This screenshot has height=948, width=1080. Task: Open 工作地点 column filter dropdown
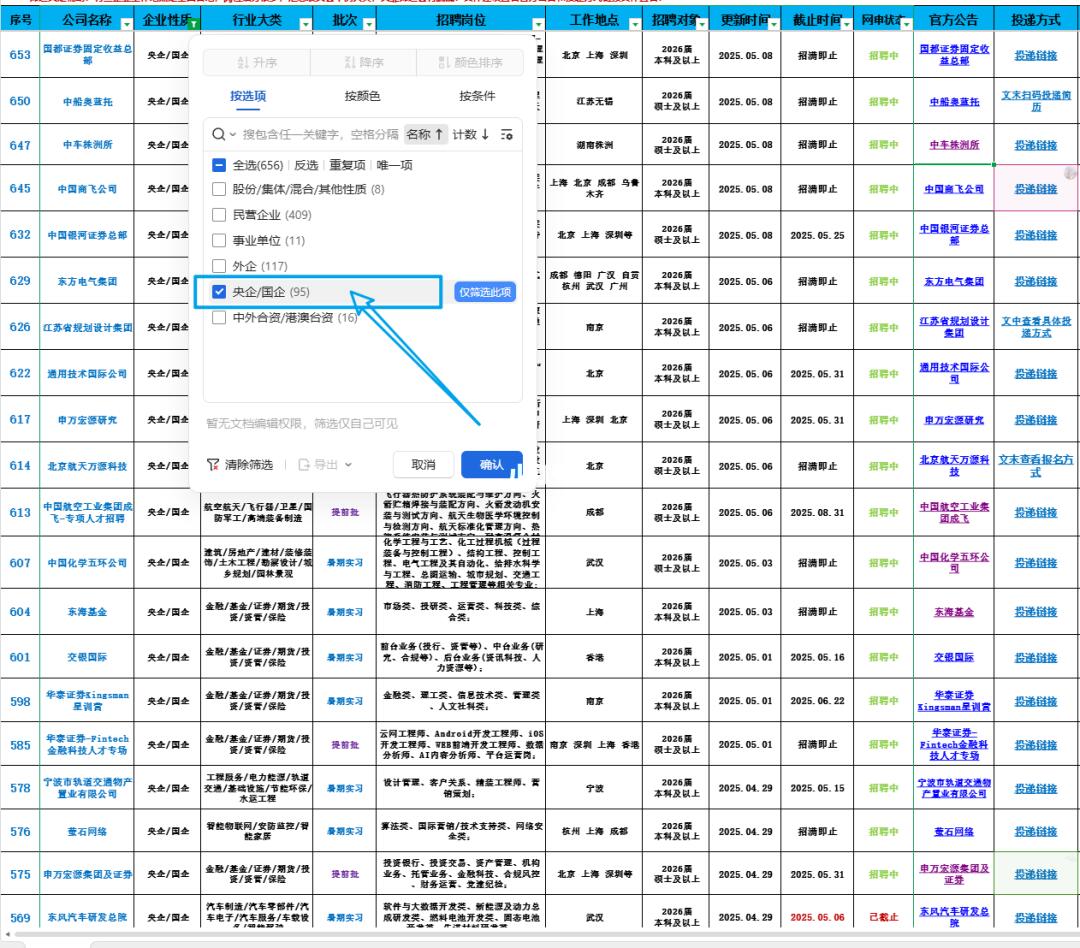point(634,24)
